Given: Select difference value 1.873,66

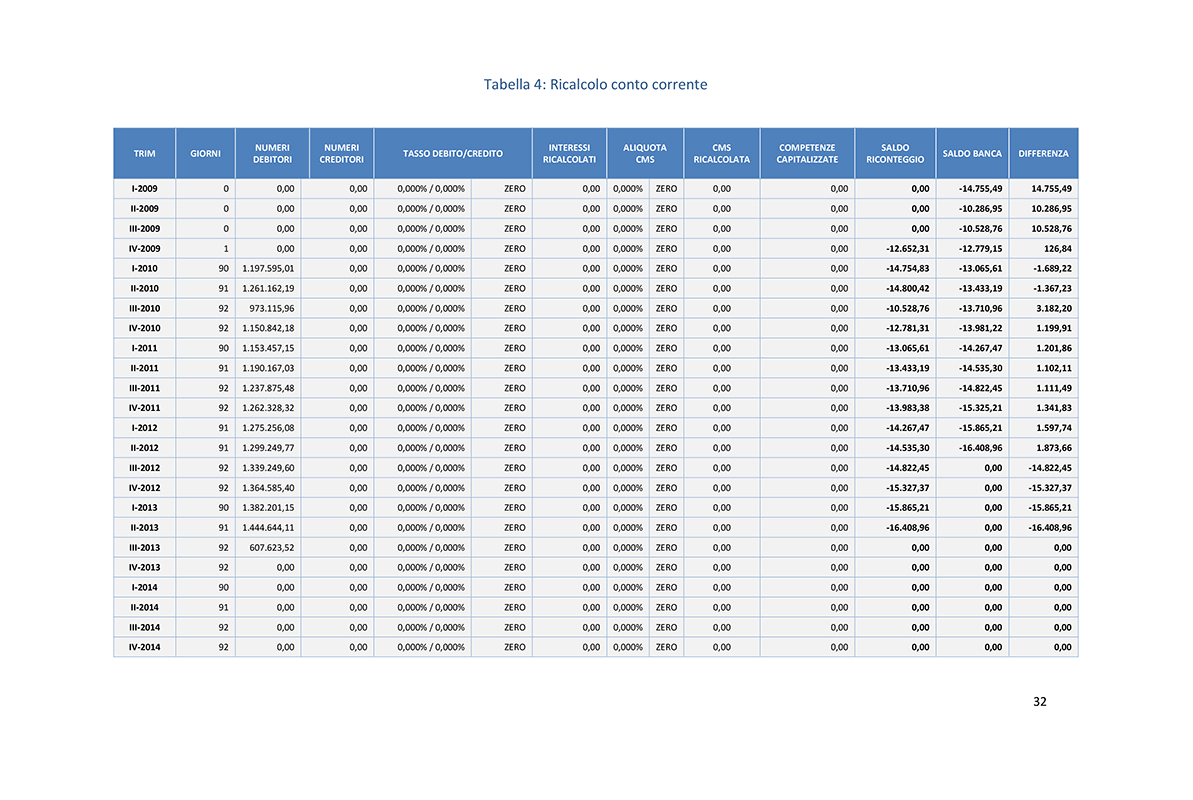Looking at the screenshot, I should (x=1054, y=448).
